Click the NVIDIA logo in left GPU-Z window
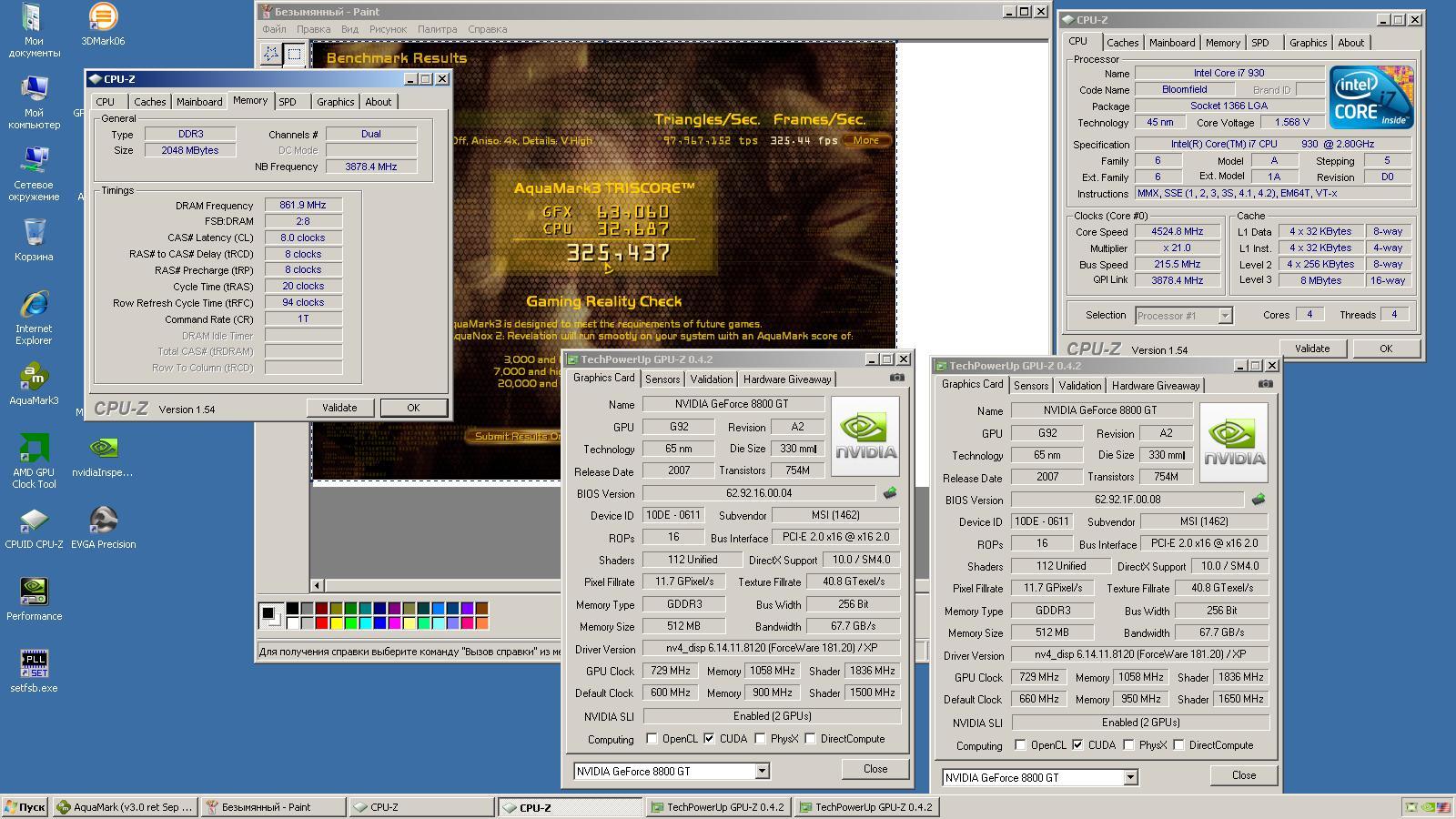Viewport: 1456px width, 819px height. coord(864,436)
